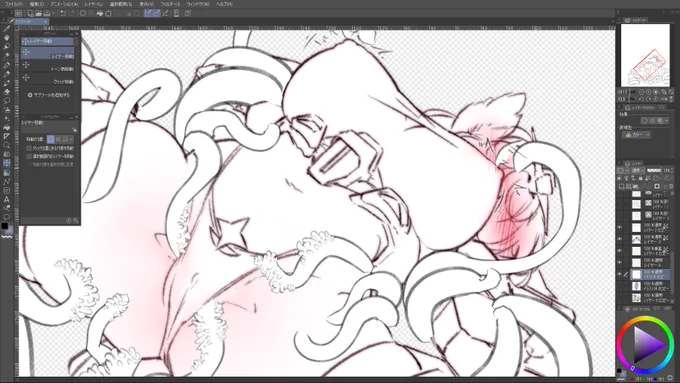Image resolution: width=680 pixels, height=383 pixels.
Task: Select the グリッド移動 sub tool
Action: [x=48, y=79]
